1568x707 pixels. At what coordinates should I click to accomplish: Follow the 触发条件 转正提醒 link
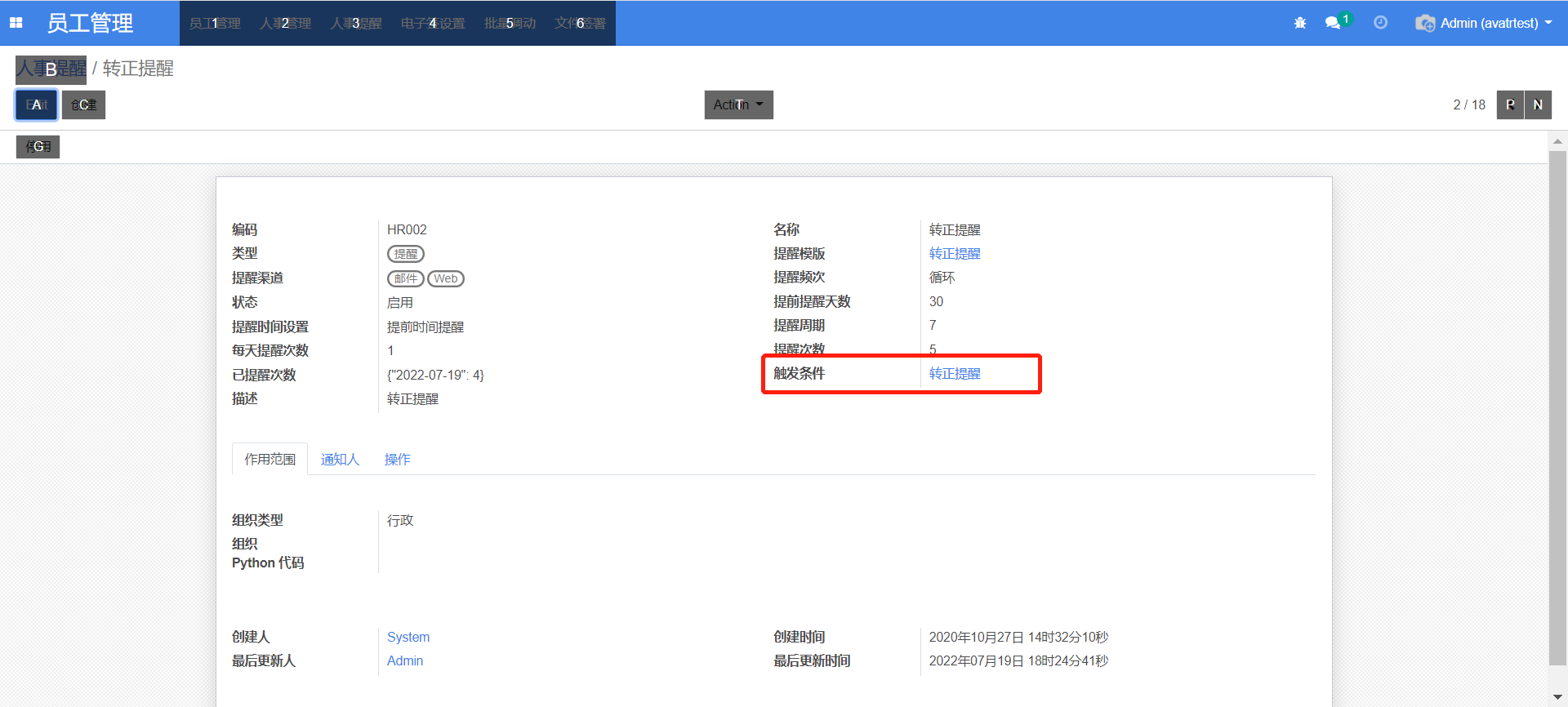(x=955, y=374)
